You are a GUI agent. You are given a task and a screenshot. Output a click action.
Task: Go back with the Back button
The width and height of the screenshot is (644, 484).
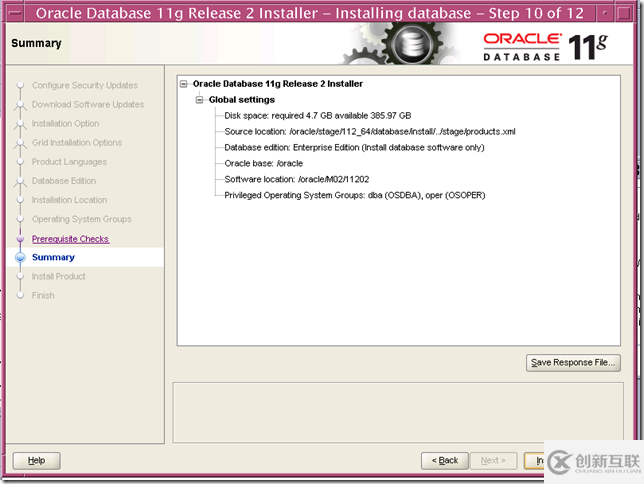pyautogui.click(x=445, y=461)
